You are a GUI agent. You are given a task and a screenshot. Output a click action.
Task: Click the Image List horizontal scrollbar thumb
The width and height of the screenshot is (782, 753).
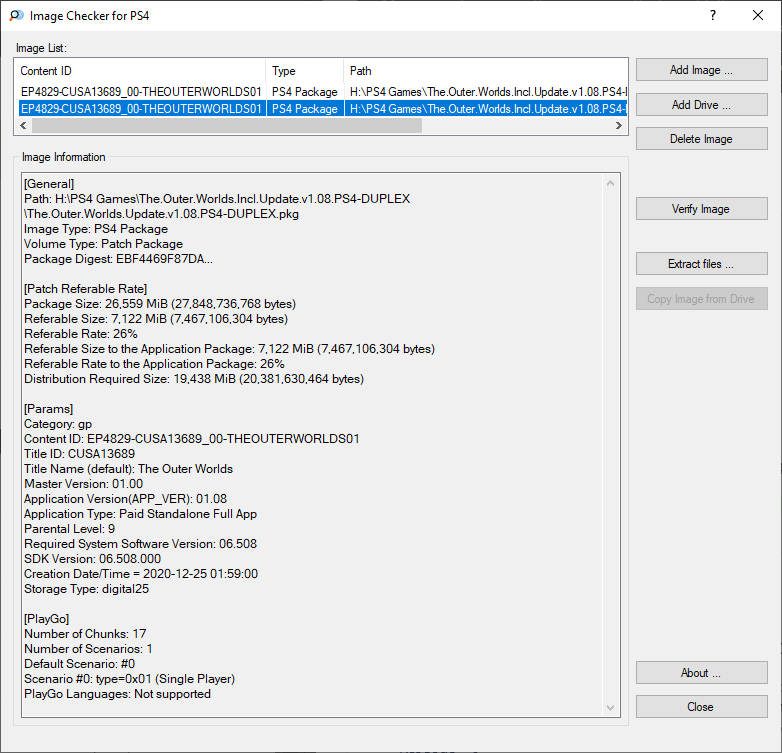(226, 126)
